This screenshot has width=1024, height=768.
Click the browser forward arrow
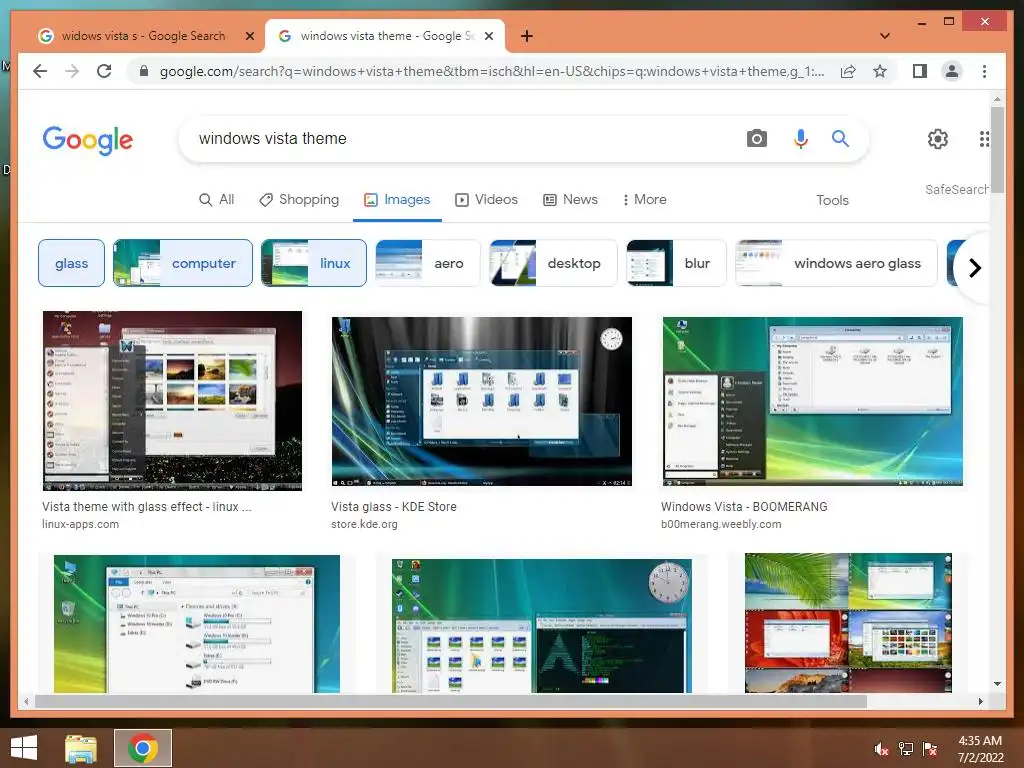click(72, 71)
